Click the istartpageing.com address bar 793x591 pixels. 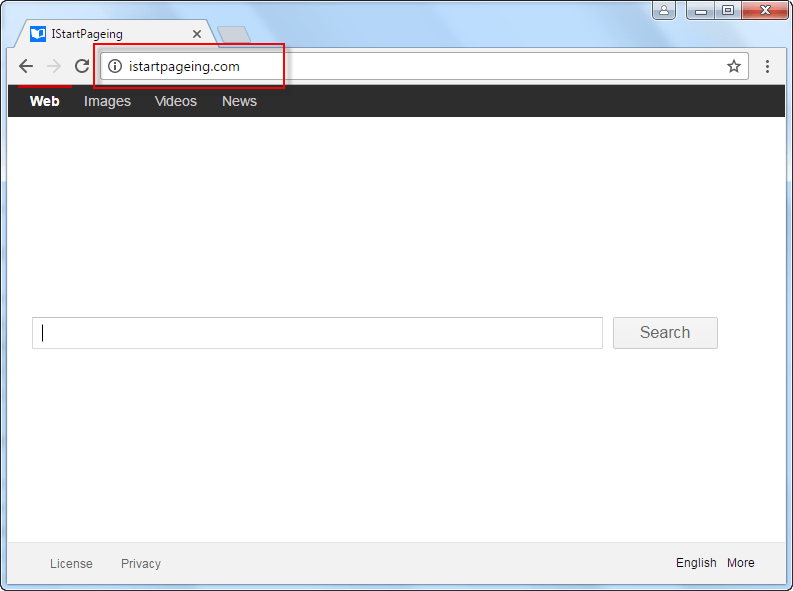(424, 66)
